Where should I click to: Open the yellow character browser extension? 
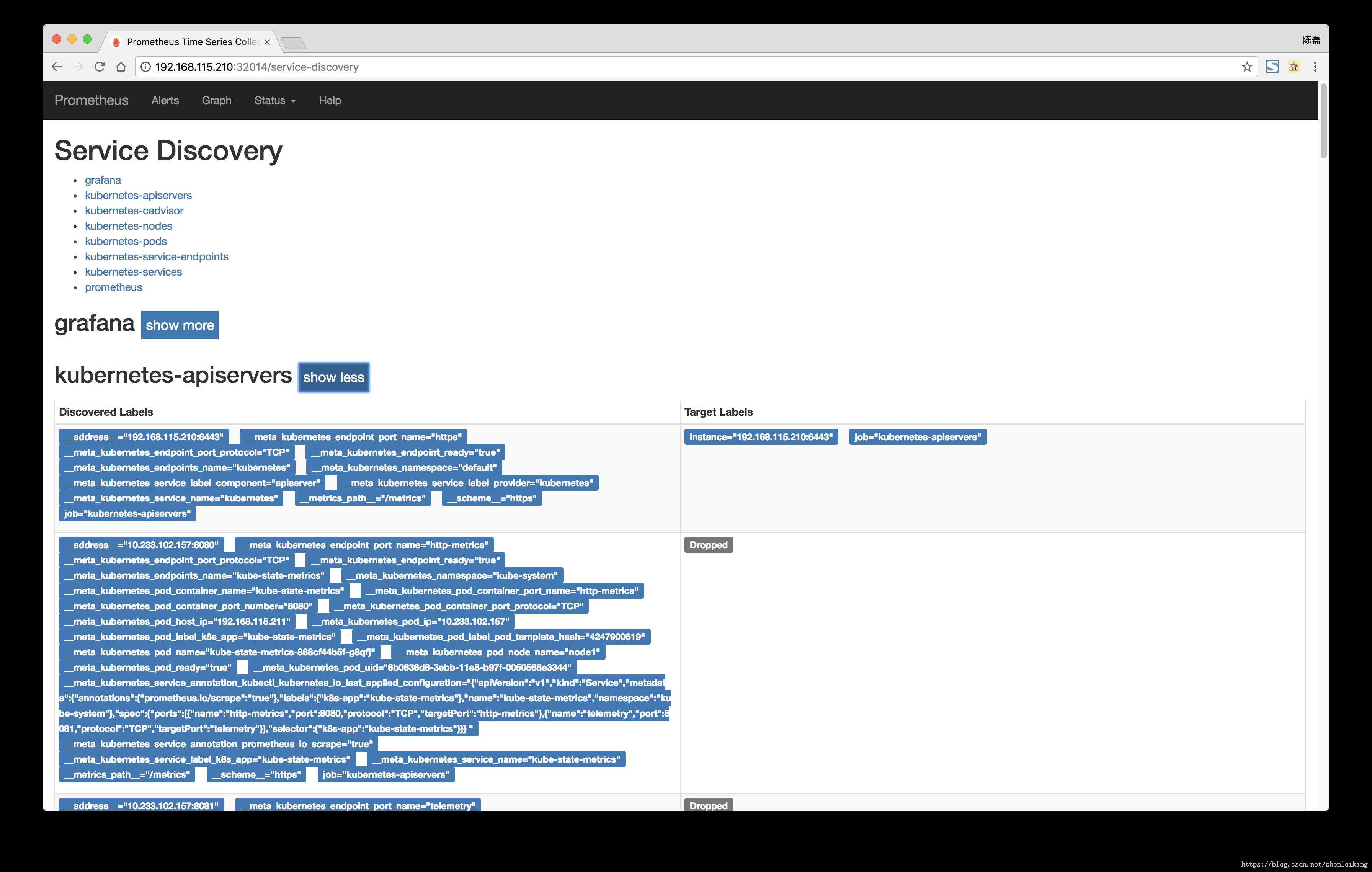click(1294, 67)
